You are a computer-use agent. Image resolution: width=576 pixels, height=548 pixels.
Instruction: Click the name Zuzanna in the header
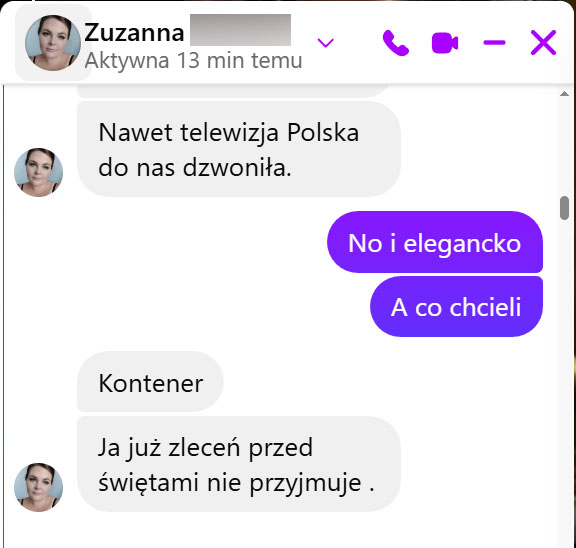pos(134,32)
